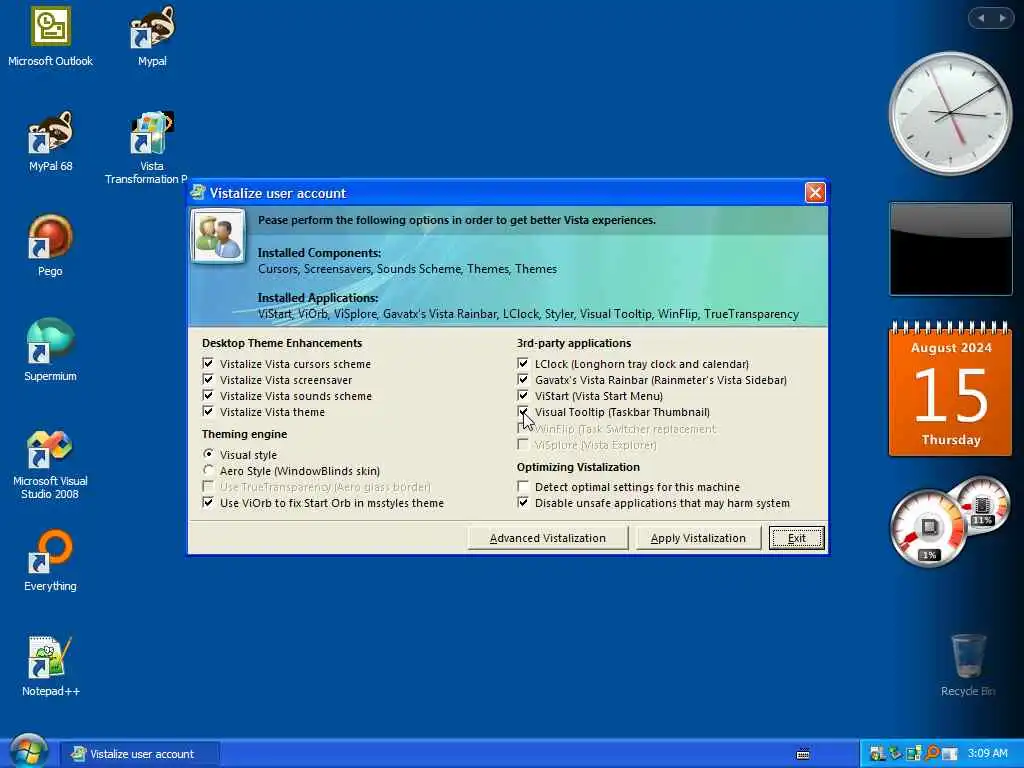Toggle Visual Tooltip (Taskbar Thumbnail) checkbox
1024x768 pixels.
click(522, 411)
